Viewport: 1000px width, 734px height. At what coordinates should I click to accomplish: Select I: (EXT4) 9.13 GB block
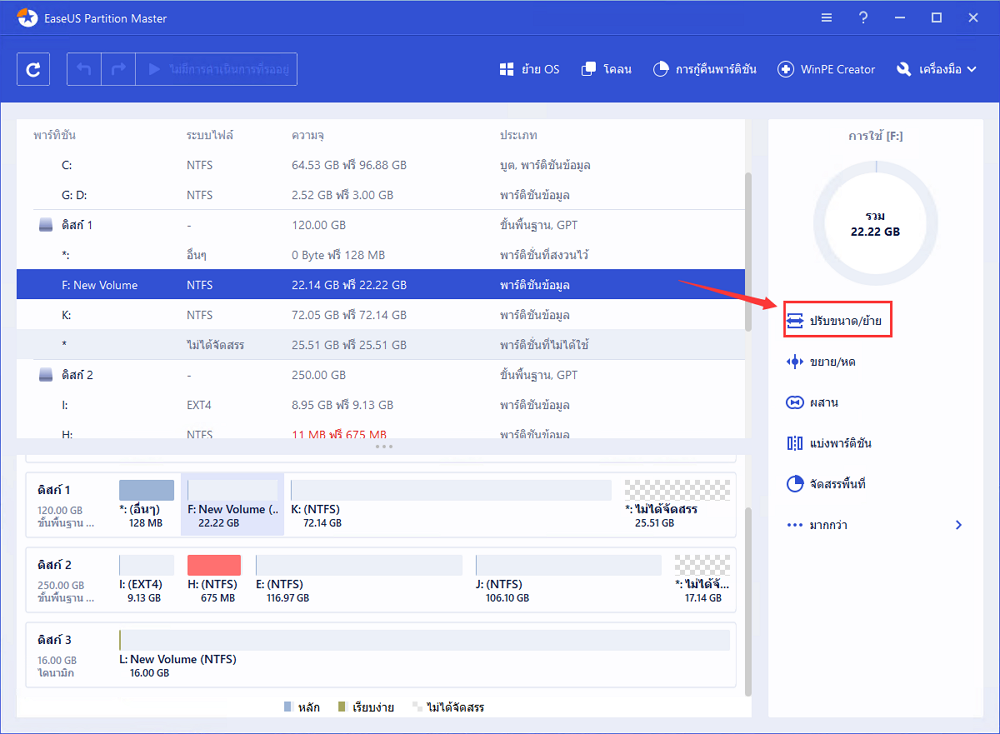146,580
